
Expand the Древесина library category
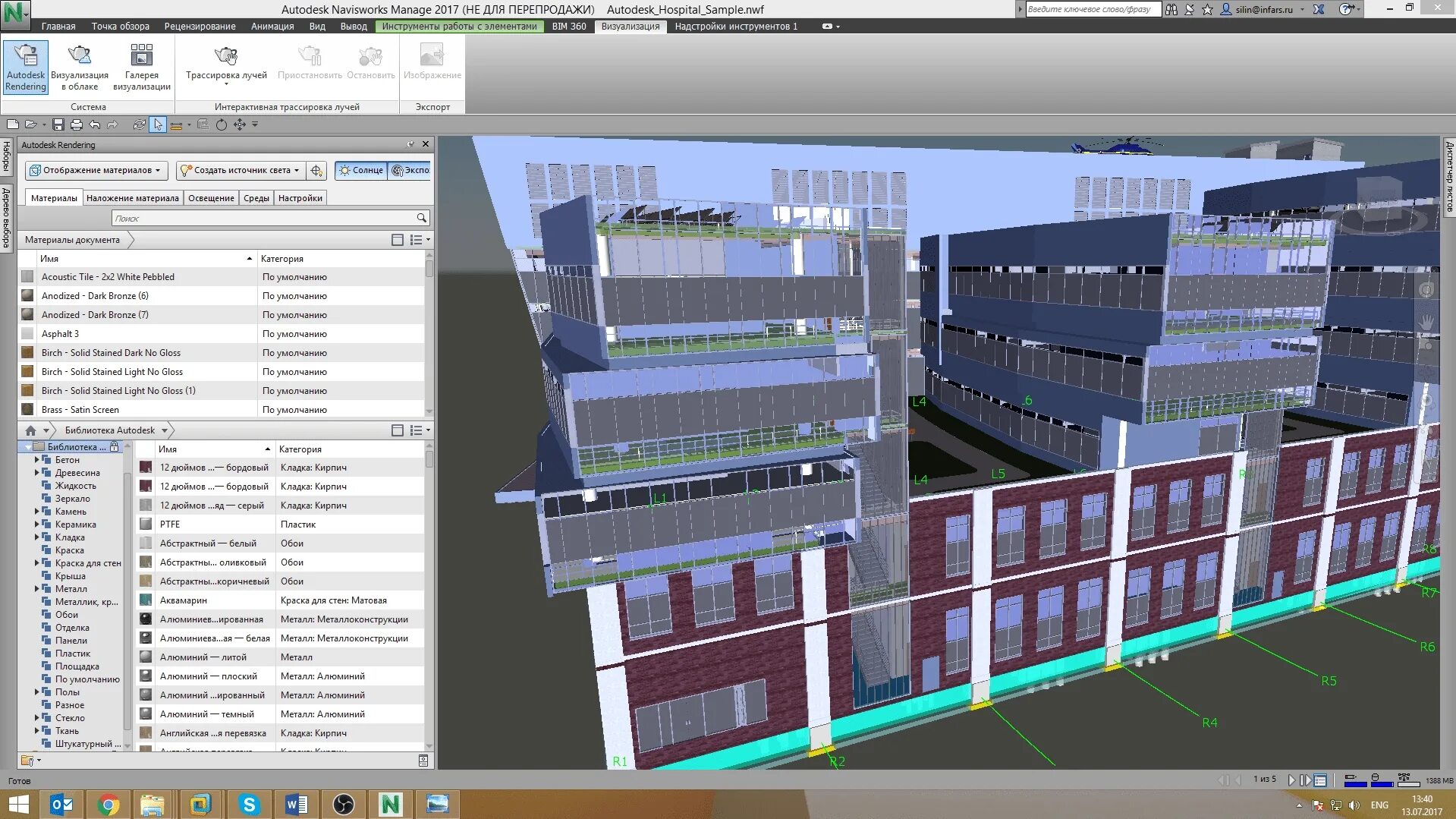(36, 473)
